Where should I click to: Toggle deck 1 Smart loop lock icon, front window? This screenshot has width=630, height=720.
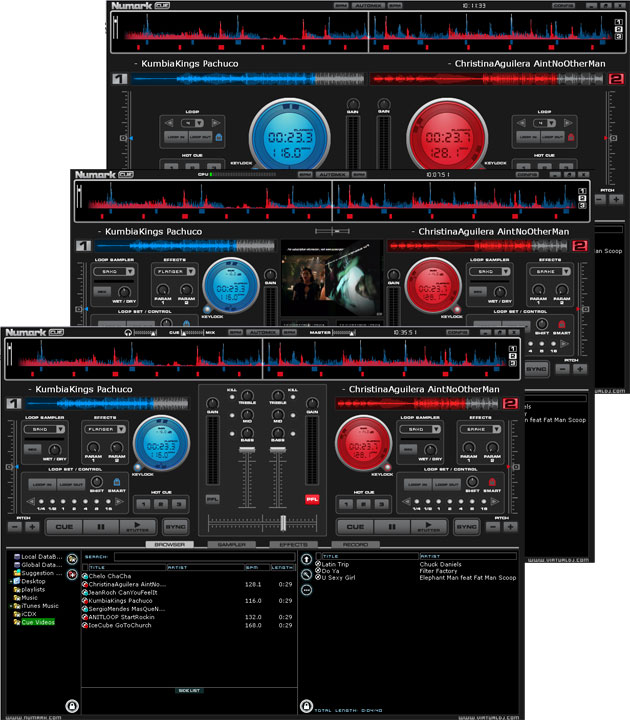(x=117, y=482)
